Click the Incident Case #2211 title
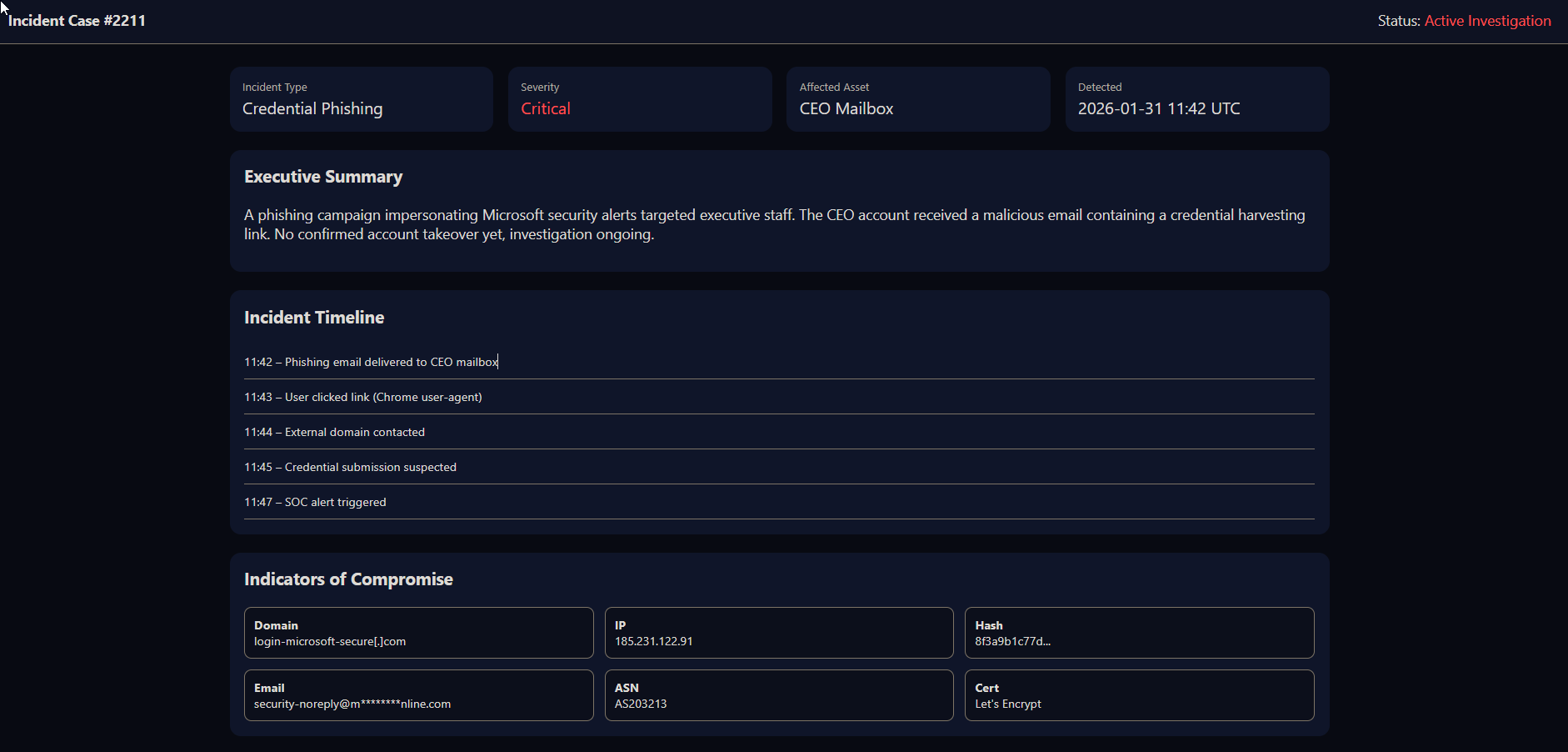The image size is (1568, 752). click(77, 21)
